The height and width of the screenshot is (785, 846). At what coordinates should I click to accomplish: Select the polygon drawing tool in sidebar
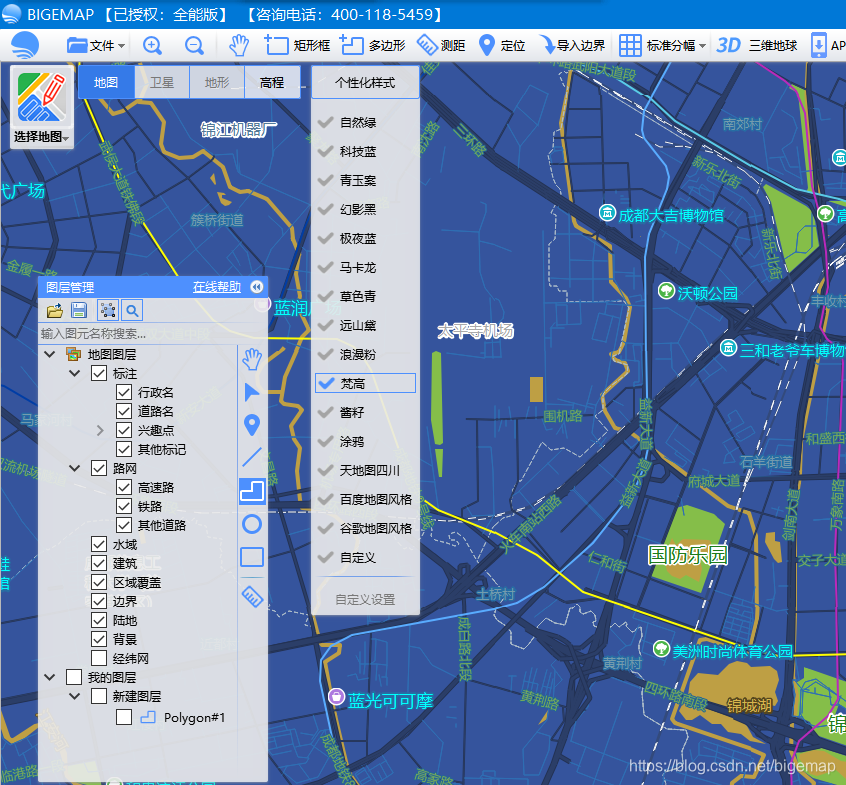pos(252,491)
